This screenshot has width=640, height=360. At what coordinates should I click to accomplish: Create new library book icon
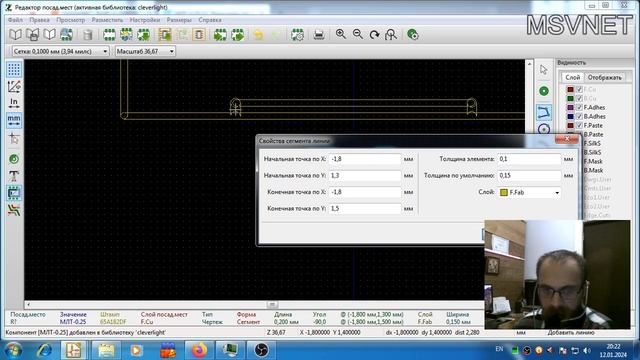click(49, 35)
